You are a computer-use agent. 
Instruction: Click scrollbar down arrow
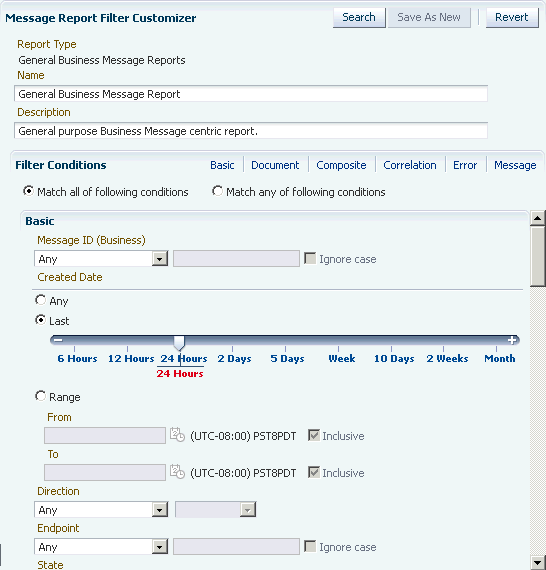click(x=537, y=562)
